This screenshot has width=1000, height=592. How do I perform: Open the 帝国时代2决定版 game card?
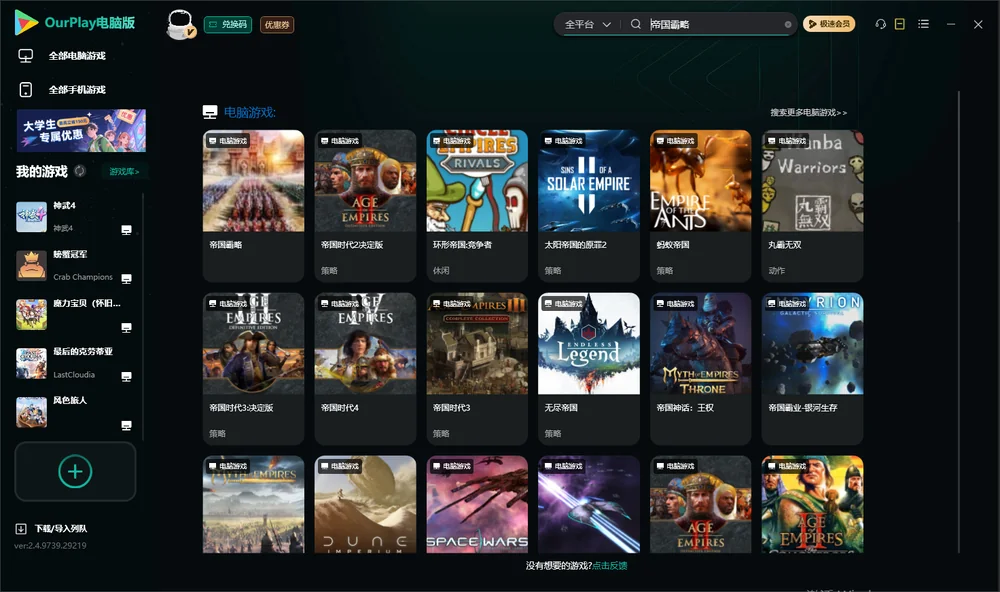365,205
